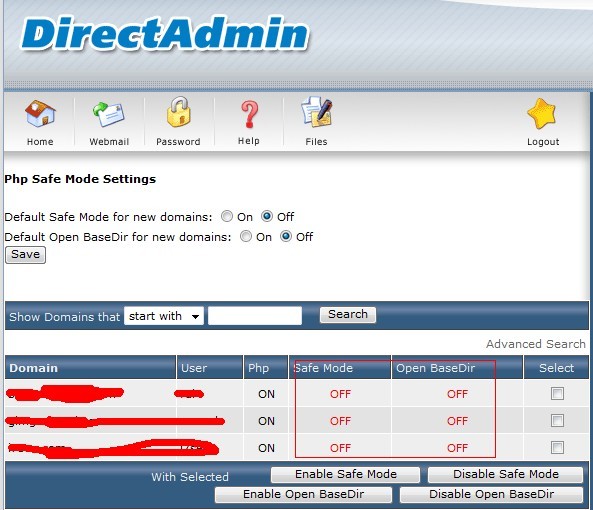Click the Logout label text

tap(543, 142)
